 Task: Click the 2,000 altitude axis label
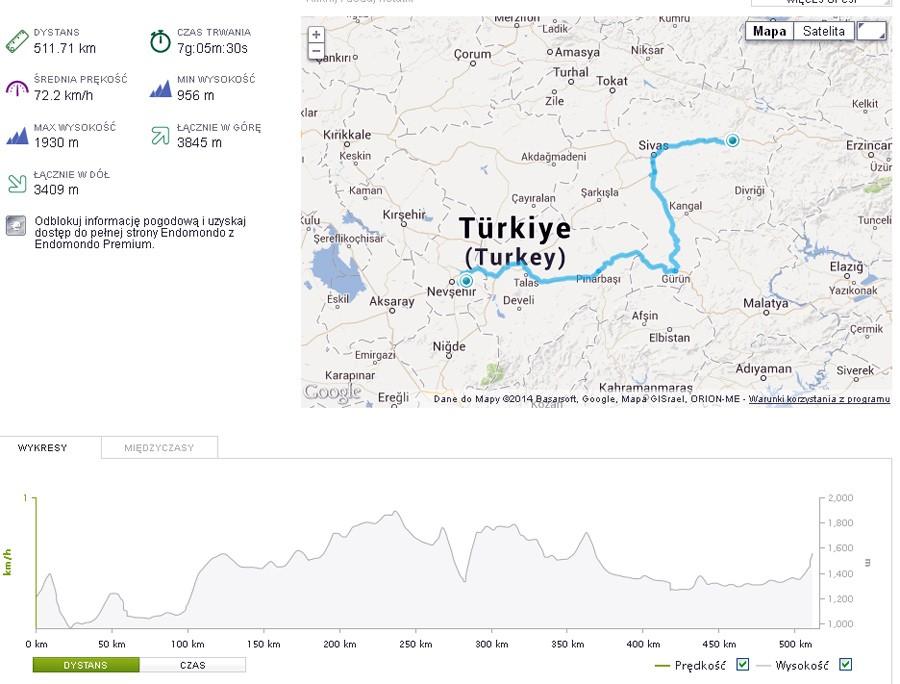click(x=840, y=498)
